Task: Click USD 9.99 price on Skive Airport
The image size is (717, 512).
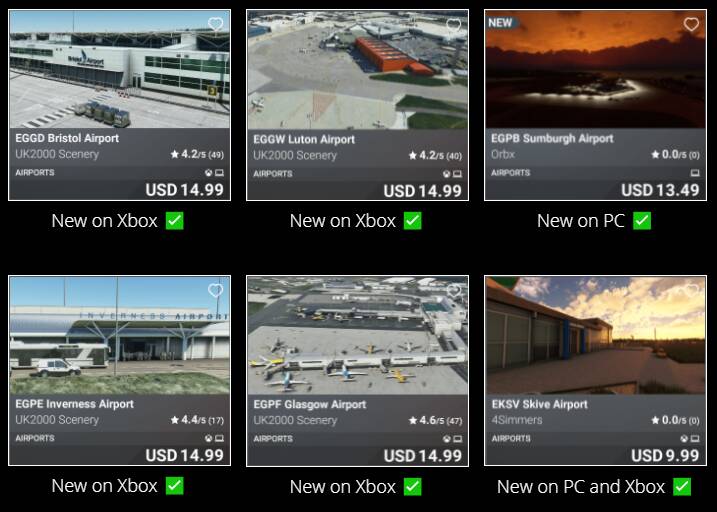Action: coord(665,455)
